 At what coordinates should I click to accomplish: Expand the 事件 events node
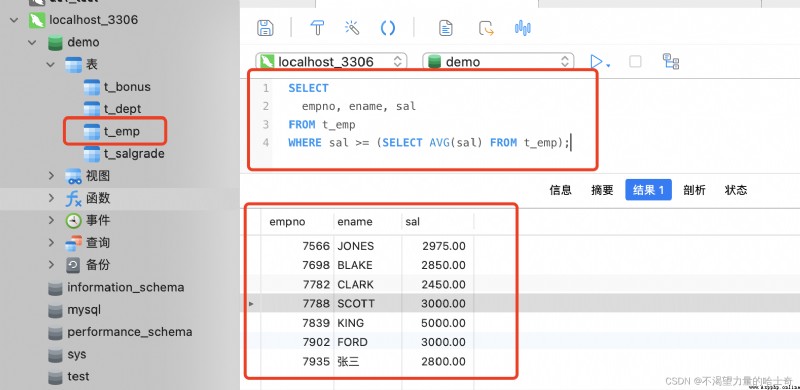click(51, 221)
